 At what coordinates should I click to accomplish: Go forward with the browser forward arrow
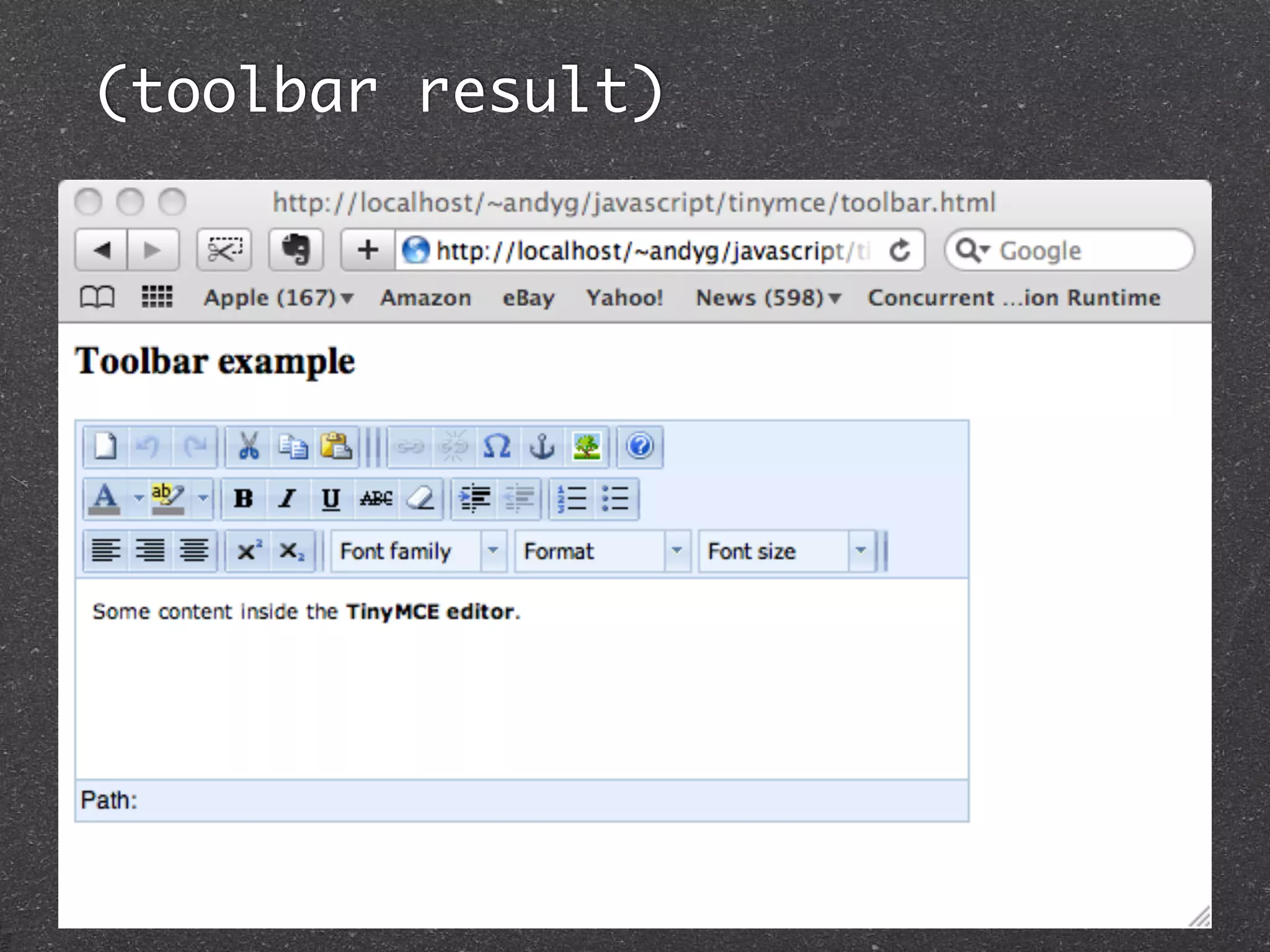(153, 250)
